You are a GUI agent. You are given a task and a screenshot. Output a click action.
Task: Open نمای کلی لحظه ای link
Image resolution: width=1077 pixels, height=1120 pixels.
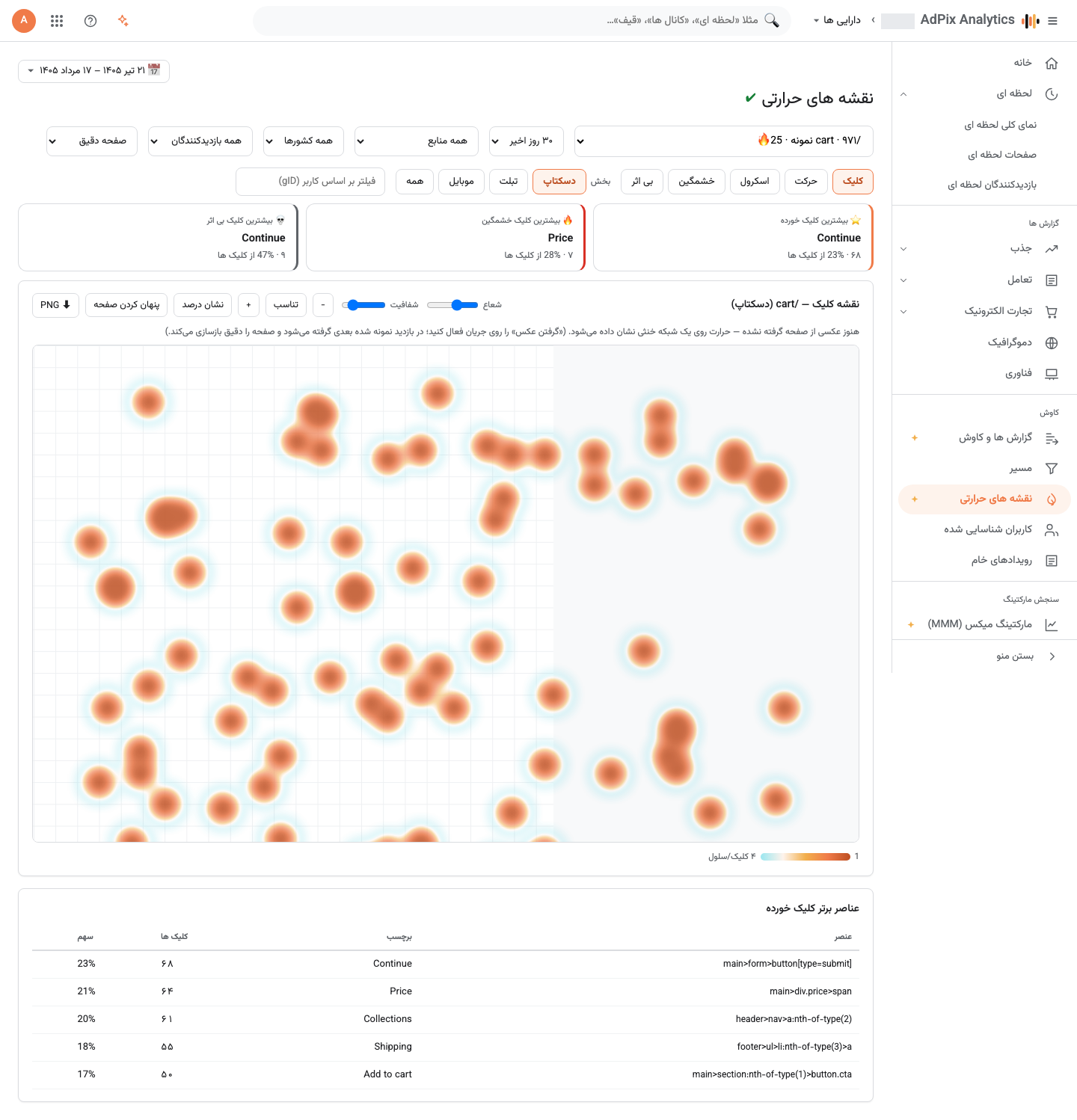coord(1000,126)
